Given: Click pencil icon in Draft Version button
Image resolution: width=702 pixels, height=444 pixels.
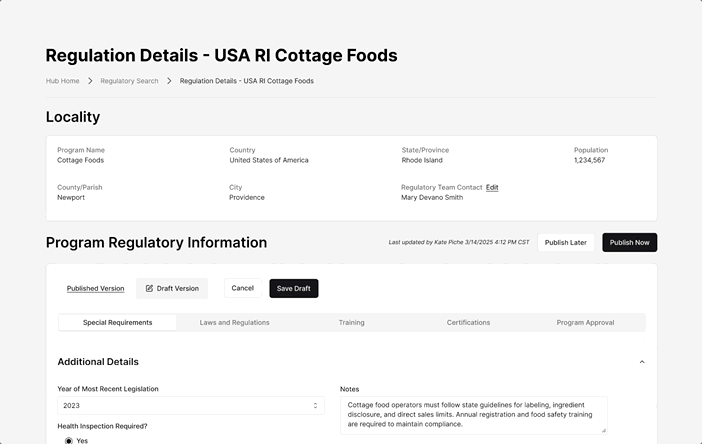Looking at the screenshot, I should click(150, 288).
